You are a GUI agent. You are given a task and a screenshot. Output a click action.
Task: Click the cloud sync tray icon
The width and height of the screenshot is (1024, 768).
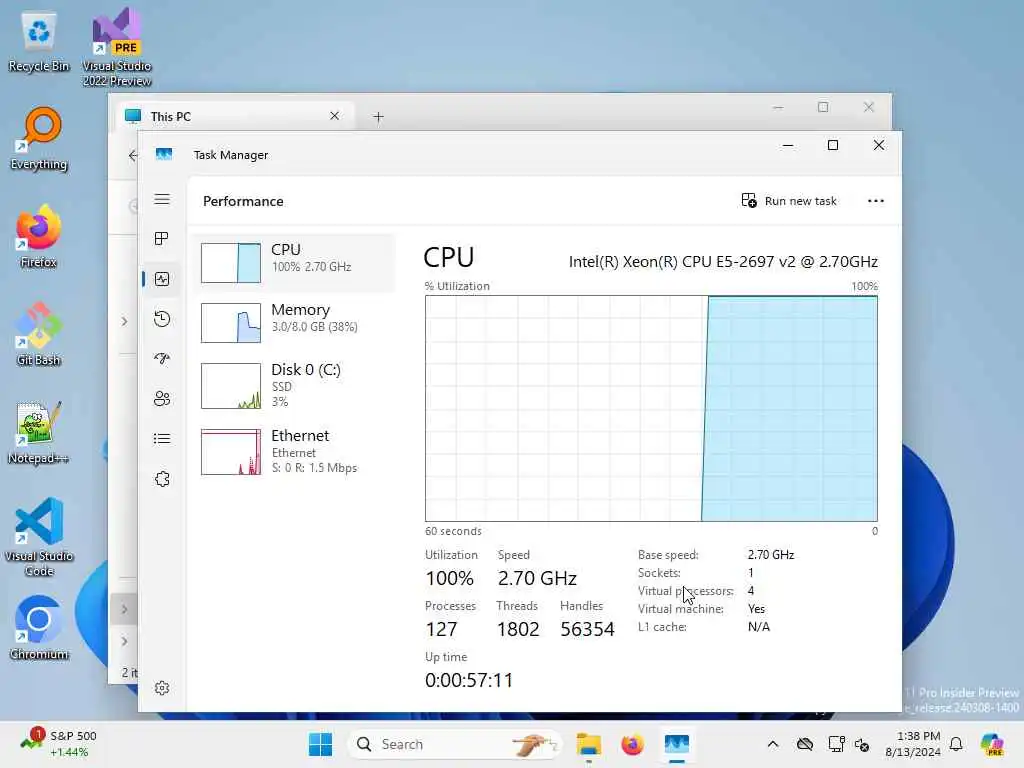(805, 744)
